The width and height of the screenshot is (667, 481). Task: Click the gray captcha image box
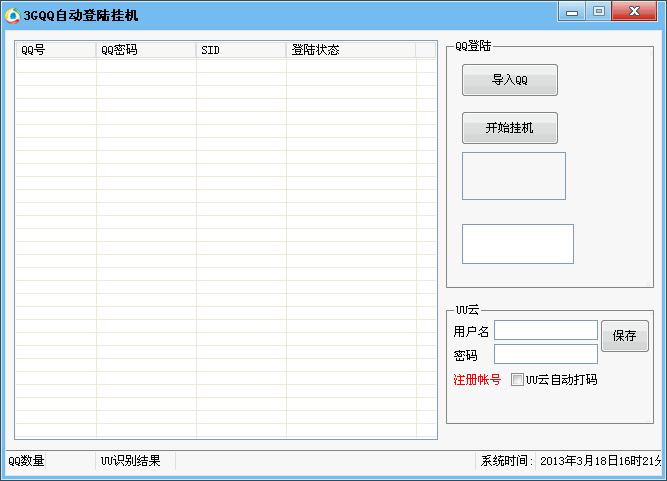point(514,176)
